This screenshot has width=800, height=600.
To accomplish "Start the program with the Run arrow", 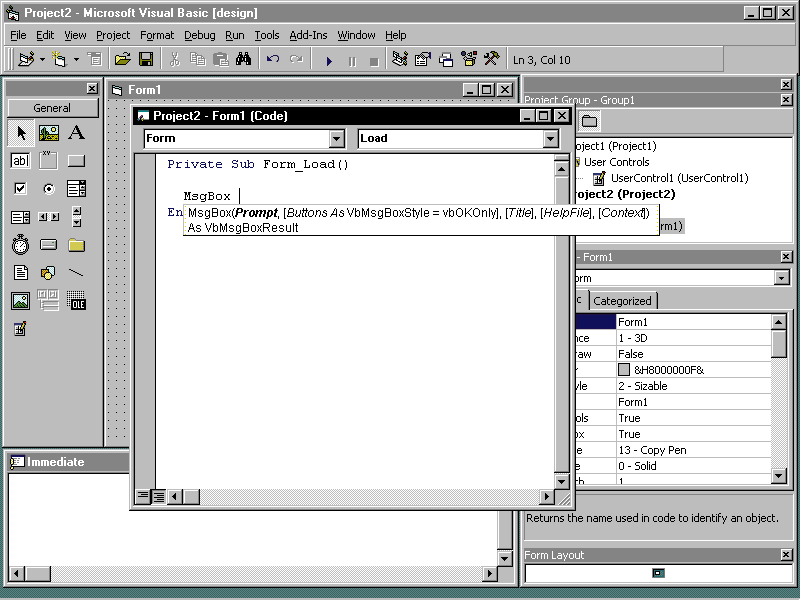I will click(329, 61).
